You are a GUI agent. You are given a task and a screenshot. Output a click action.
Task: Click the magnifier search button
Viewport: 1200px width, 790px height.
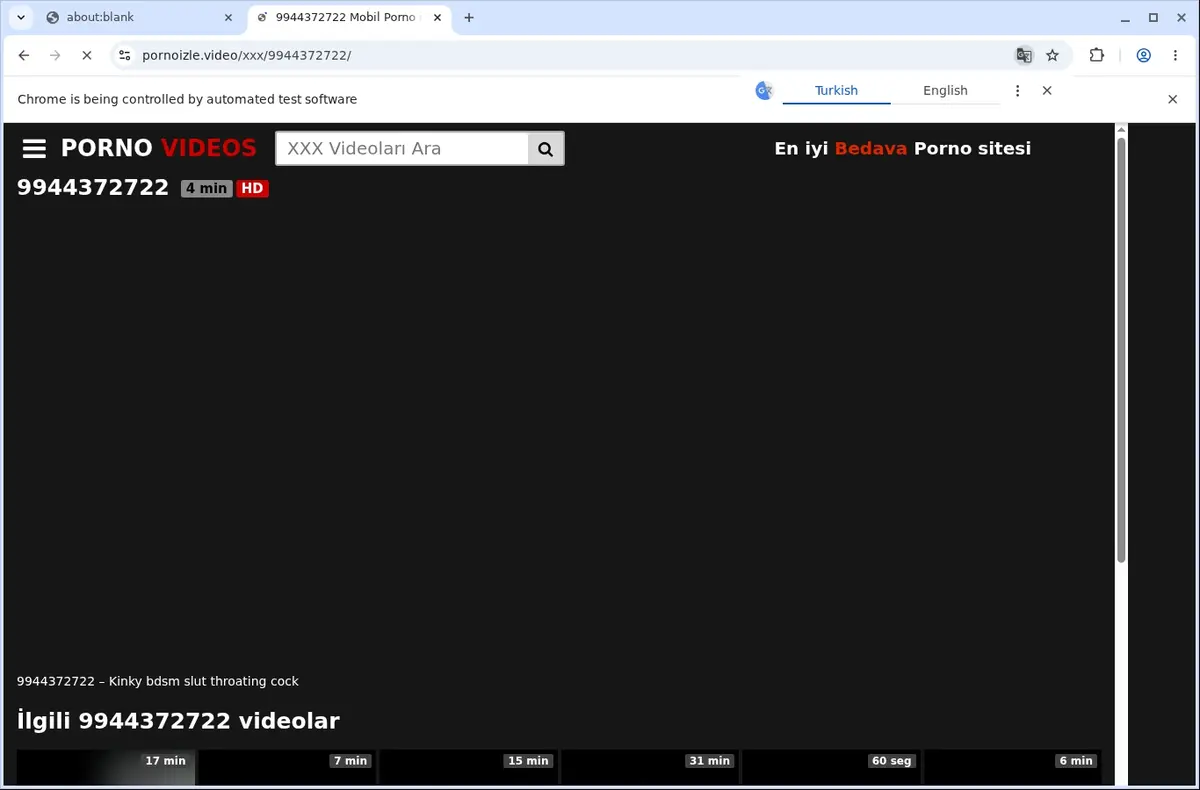[x=546, y=149]
